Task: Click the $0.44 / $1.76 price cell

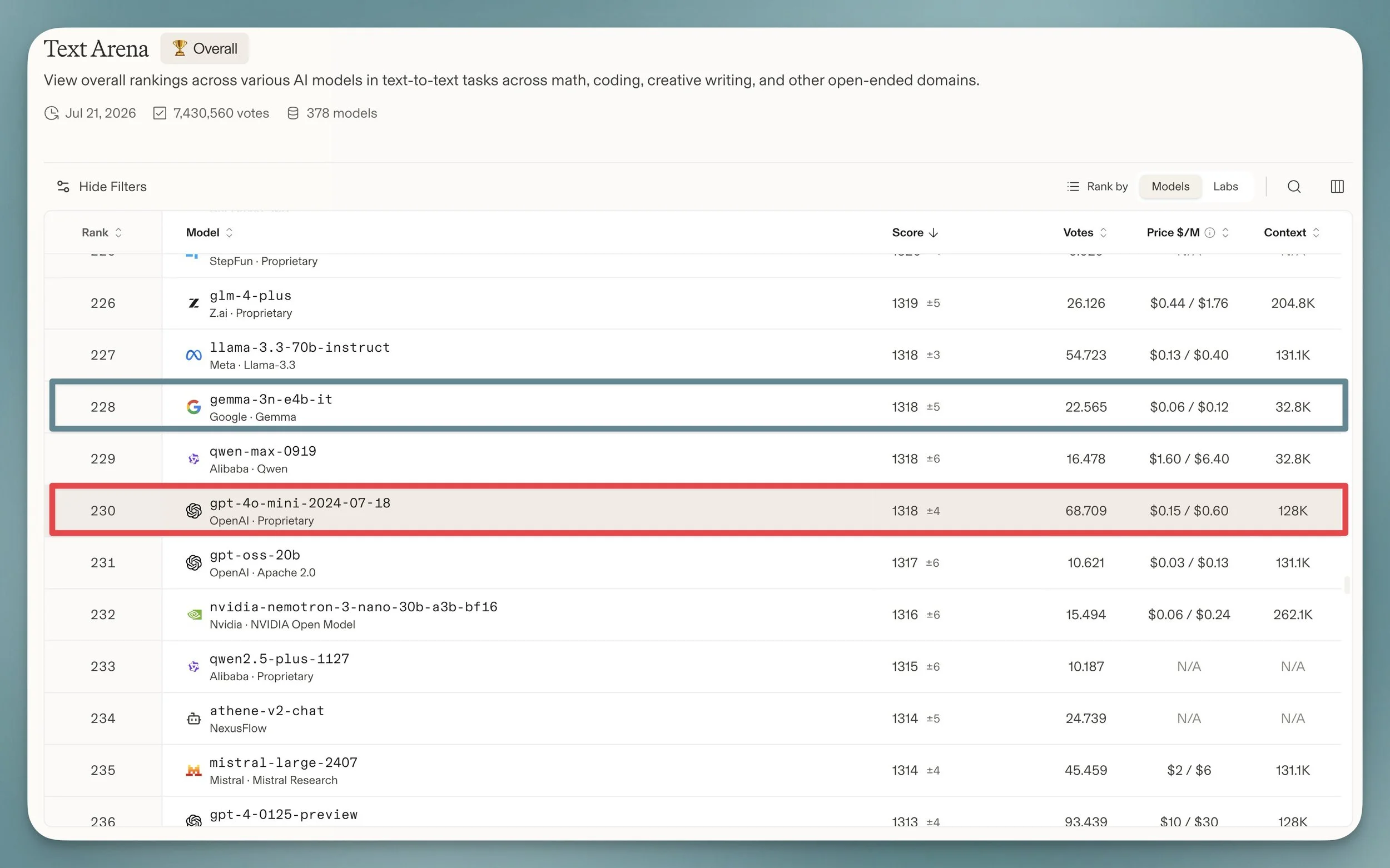Action: click(1189, 303)
